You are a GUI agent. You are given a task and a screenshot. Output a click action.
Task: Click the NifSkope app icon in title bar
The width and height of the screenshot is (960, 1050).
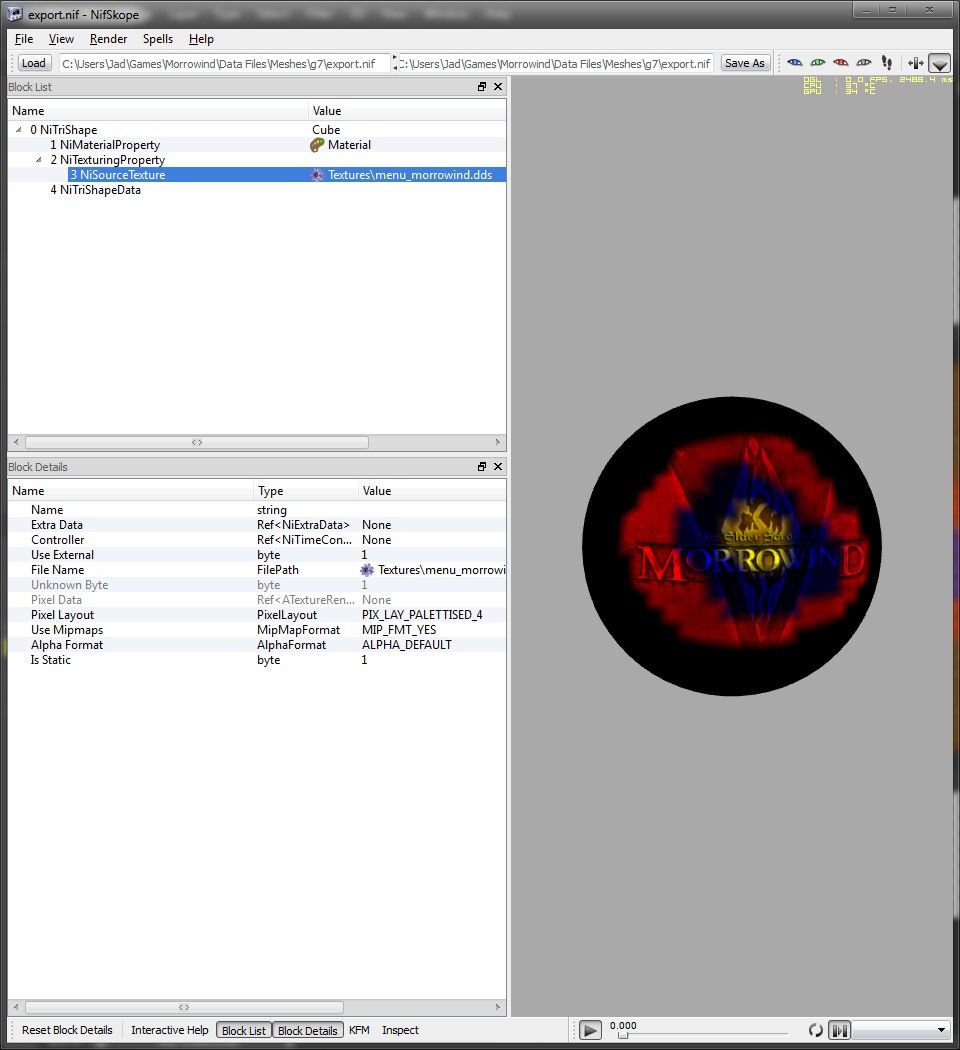coord(14,13)
